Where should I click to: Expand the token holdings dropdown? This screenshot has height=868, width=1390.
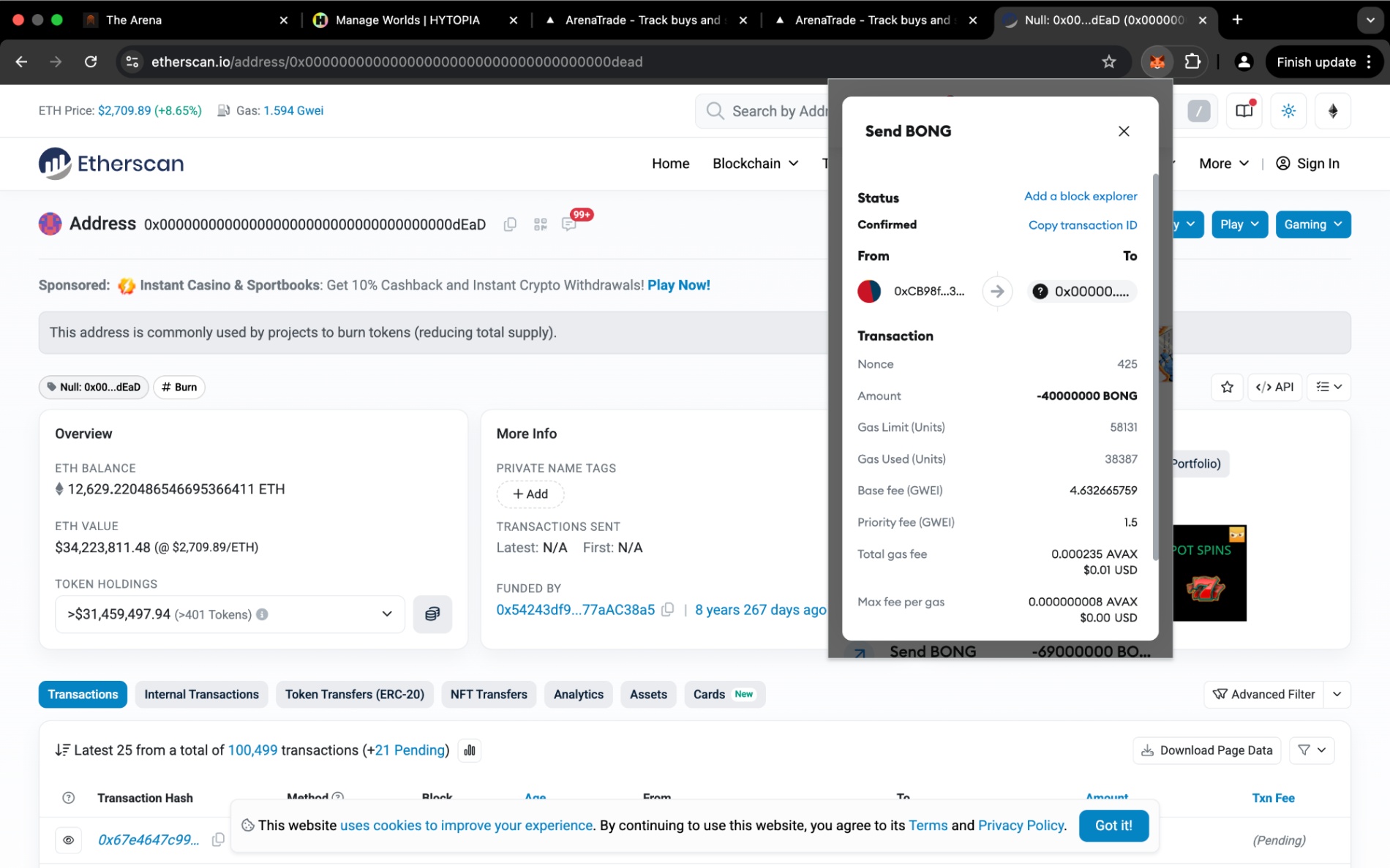387,614
